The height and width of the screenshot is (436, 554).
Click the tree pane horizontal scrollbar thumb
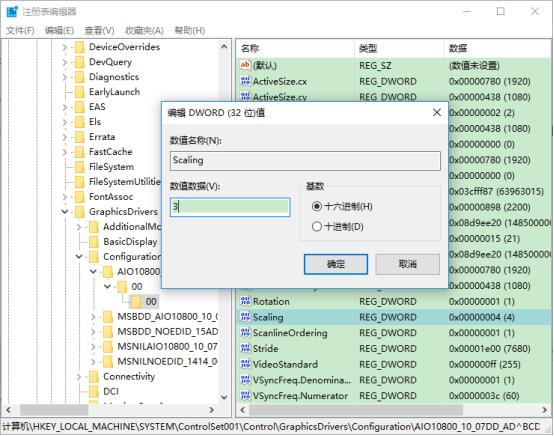pyautogui.click(x=54, y=410)
